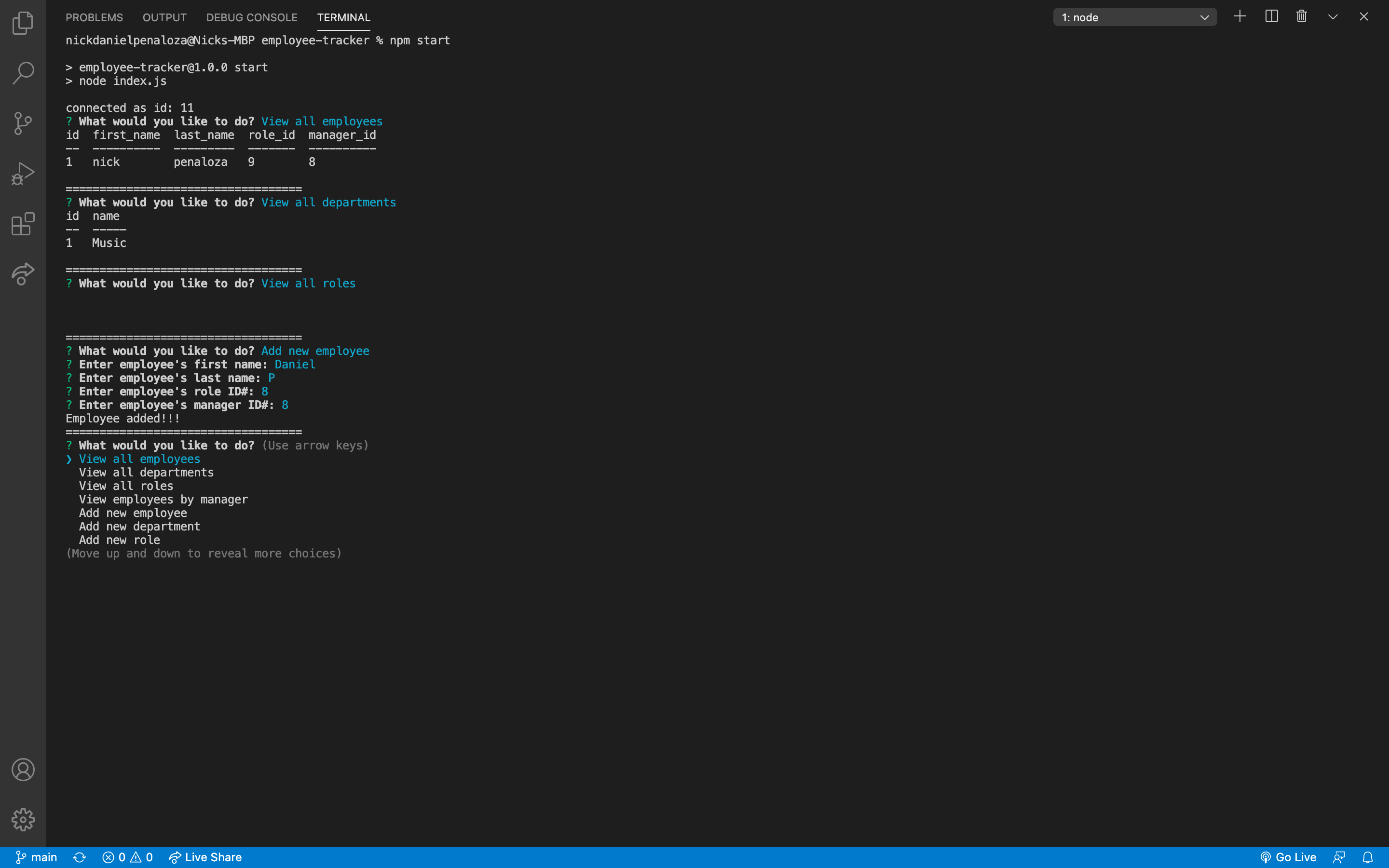The image size is (1389, 868).
Task: Synchronize changes via status bar icon
Action: point(79,857)
